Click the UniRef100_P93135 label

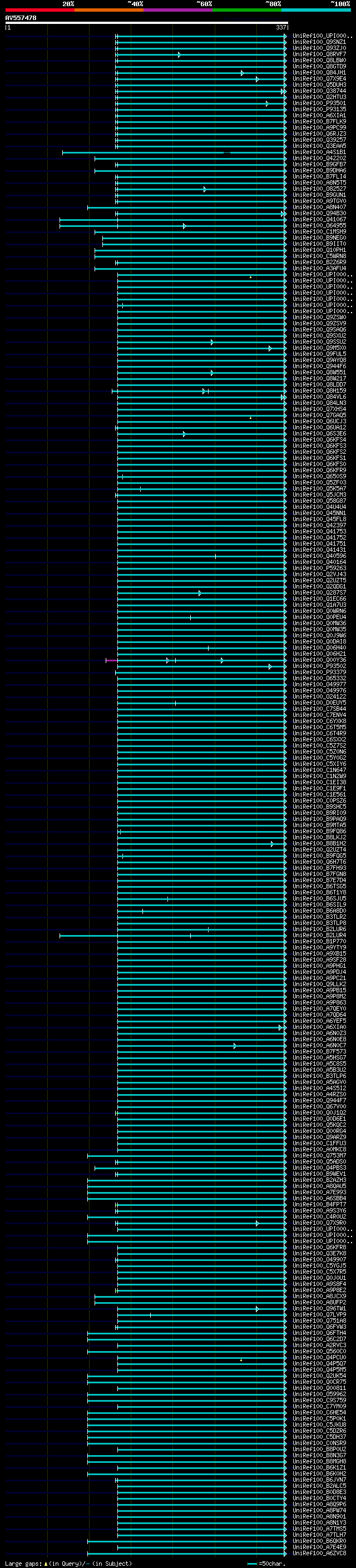coord(319,110)
